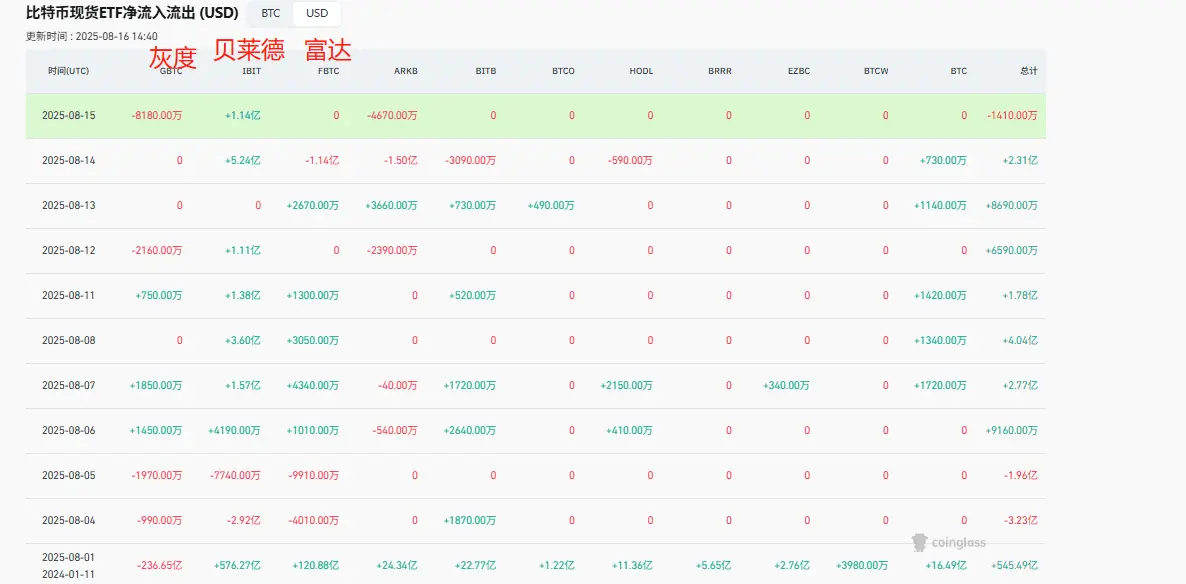Select the 2025-08-05 date cell
The width and height of the screenshot is (1186, 584).
pyautogui.click(x=67, y=476)
